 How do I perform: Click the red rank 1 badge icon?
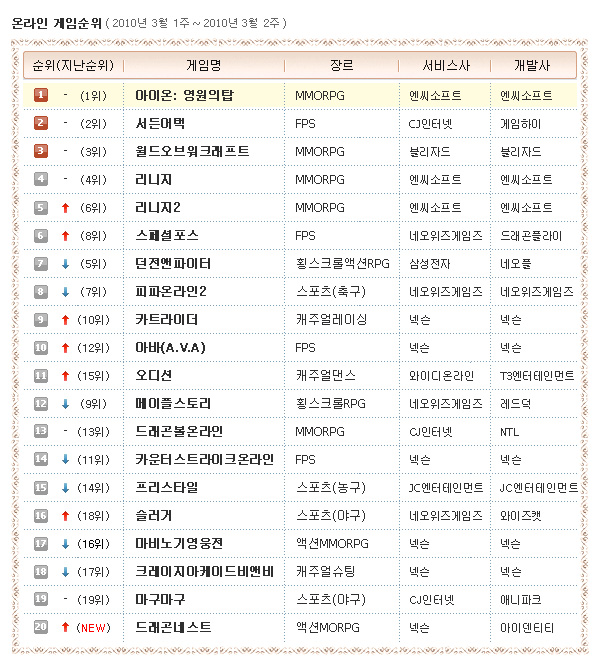click(41, 95)
